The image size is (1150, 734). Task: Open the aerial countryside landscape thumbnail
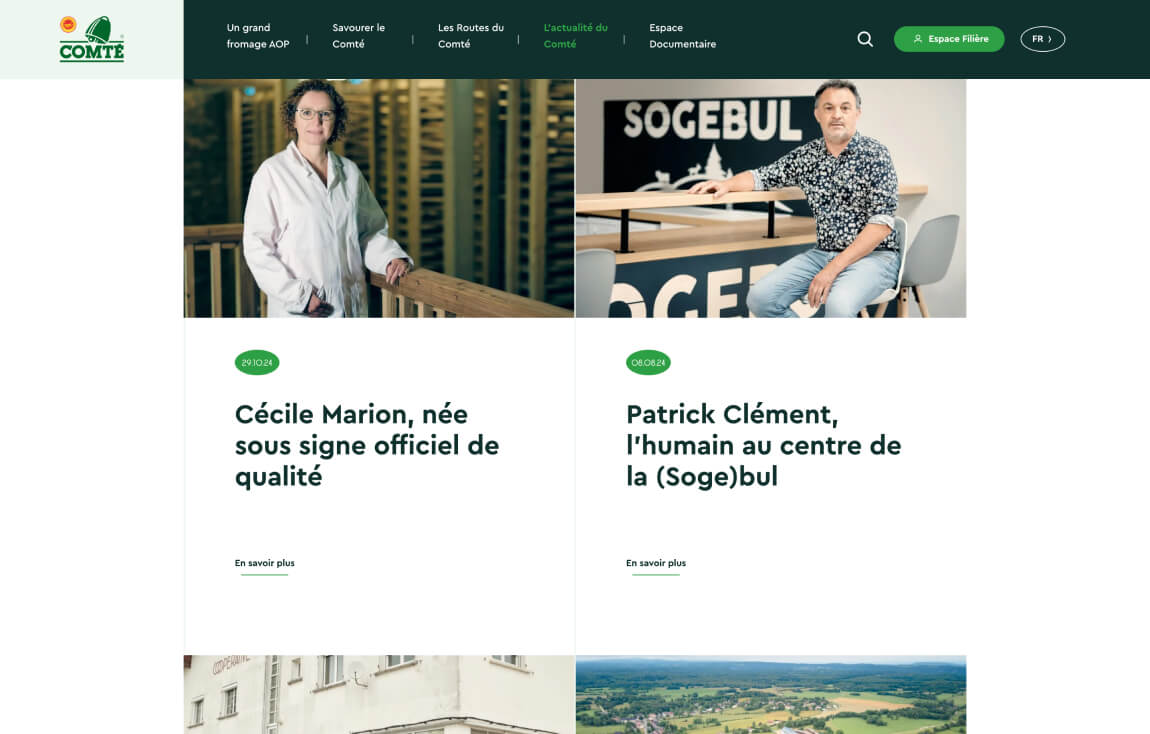tap(771, 694)
